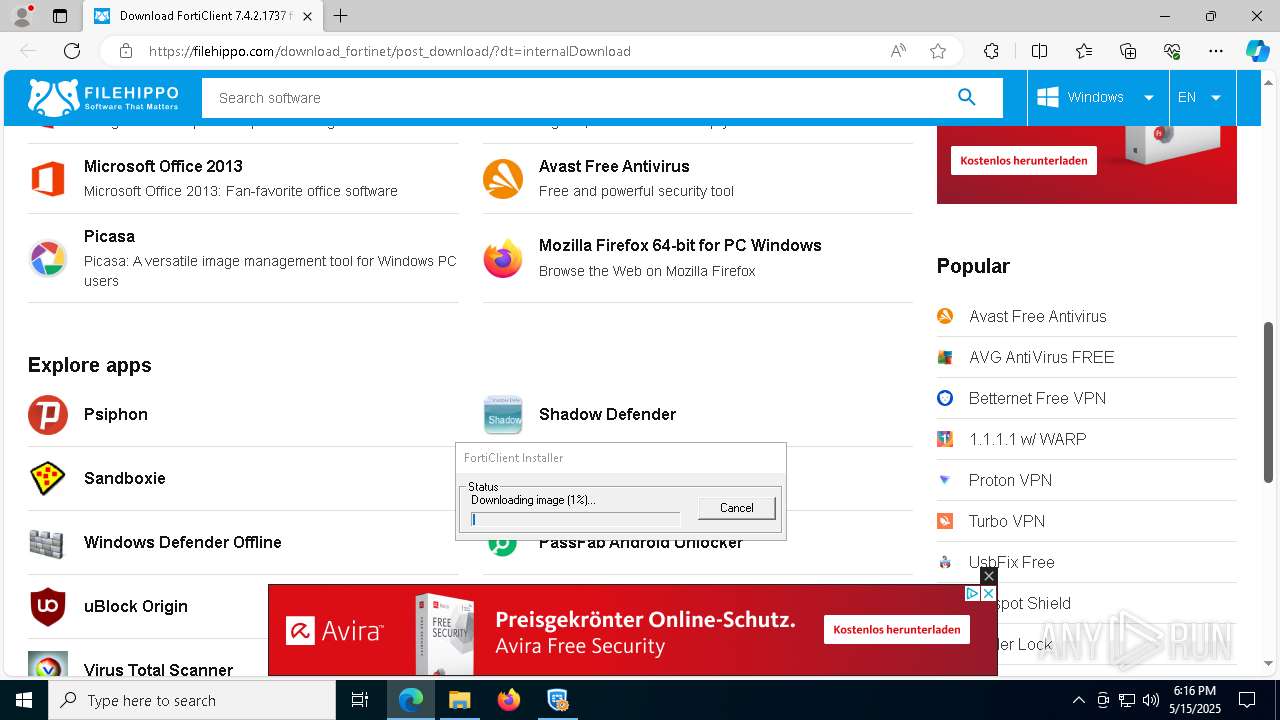
Task: Open the Tab actions menu icon
Action: [x=60, y=16]
